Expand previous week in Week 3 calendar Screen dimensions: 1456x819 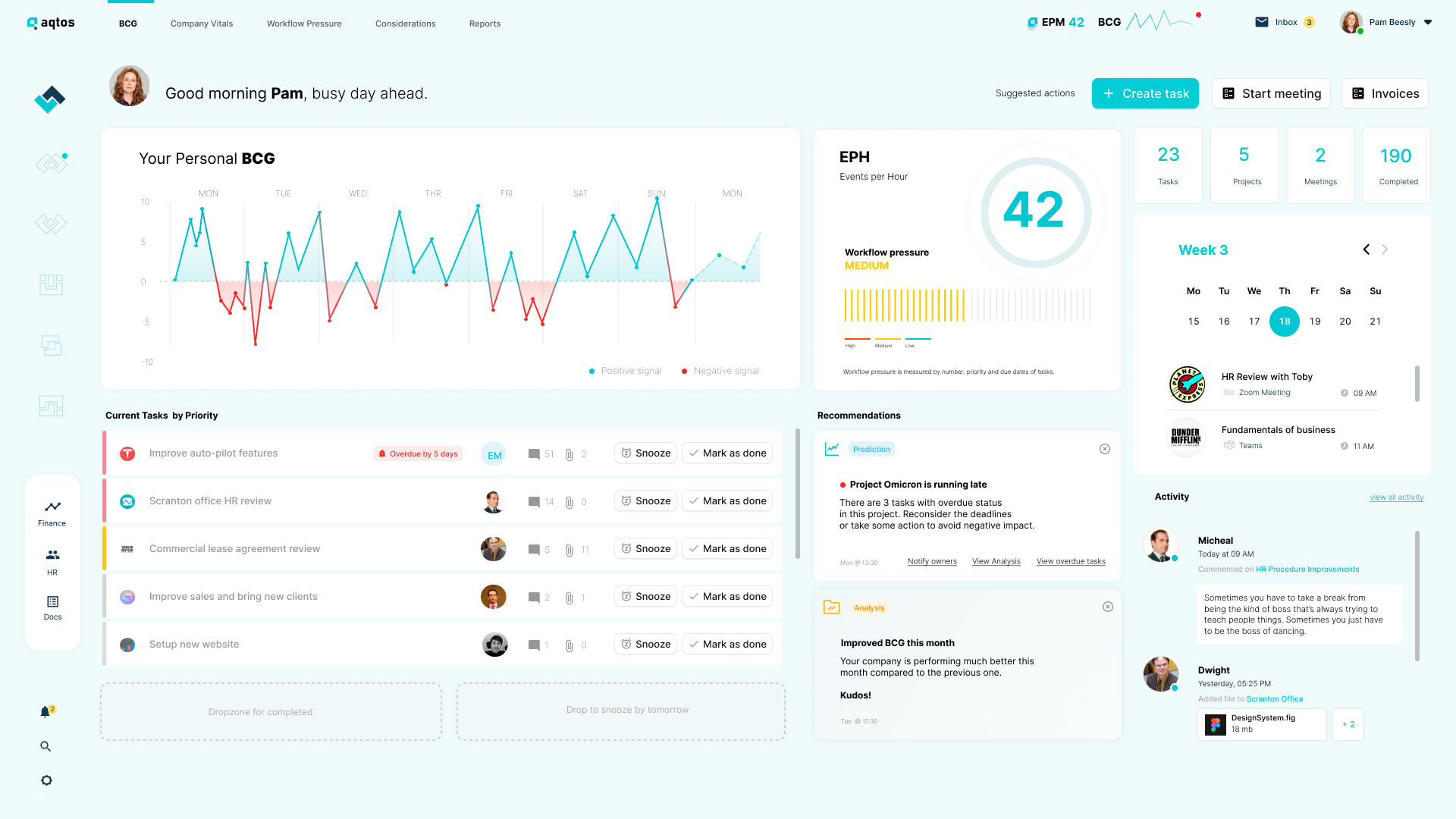point(1366,250)
